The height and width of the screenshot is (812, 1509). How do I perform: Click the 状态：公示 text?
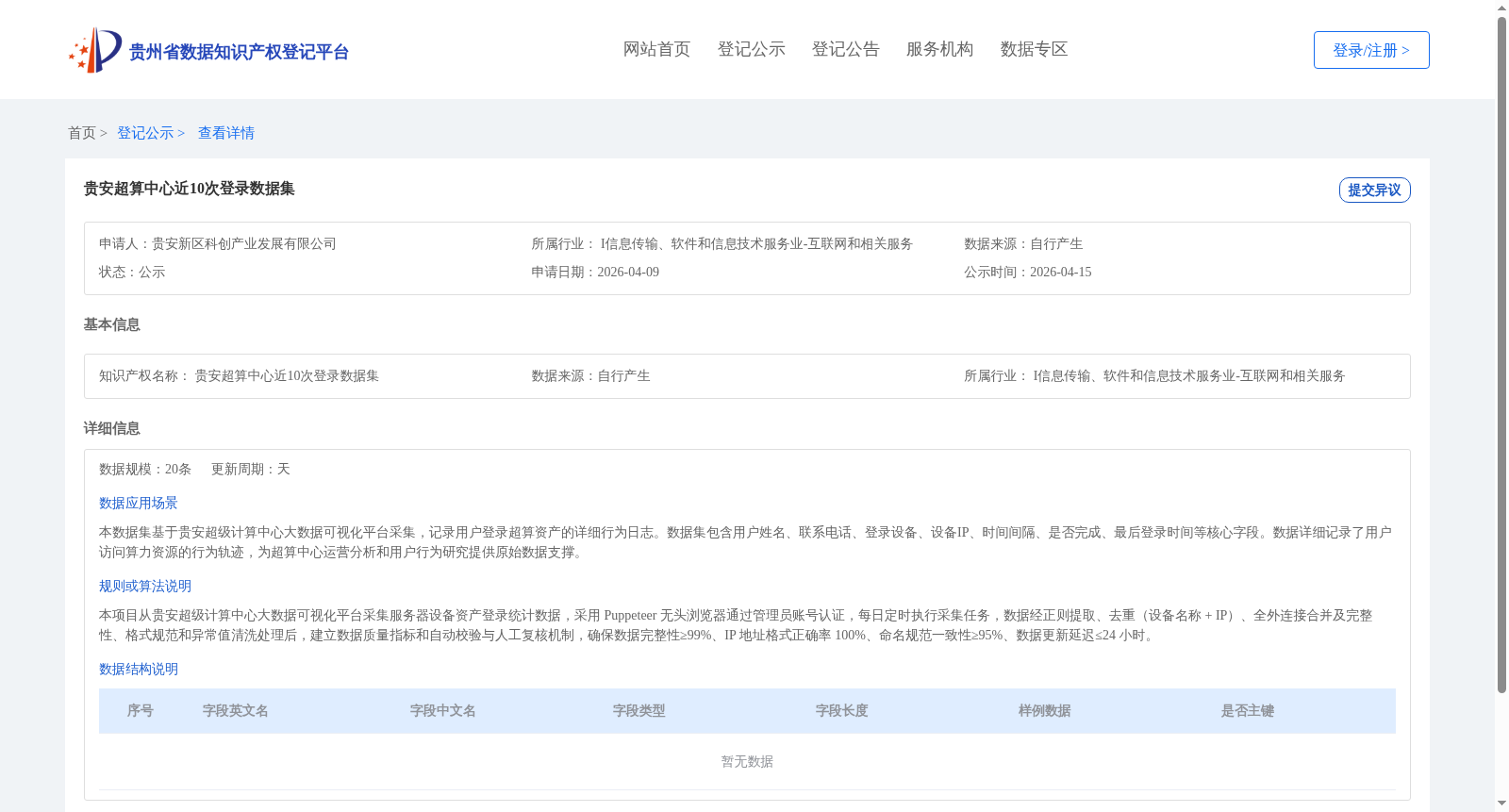[132, 272]
